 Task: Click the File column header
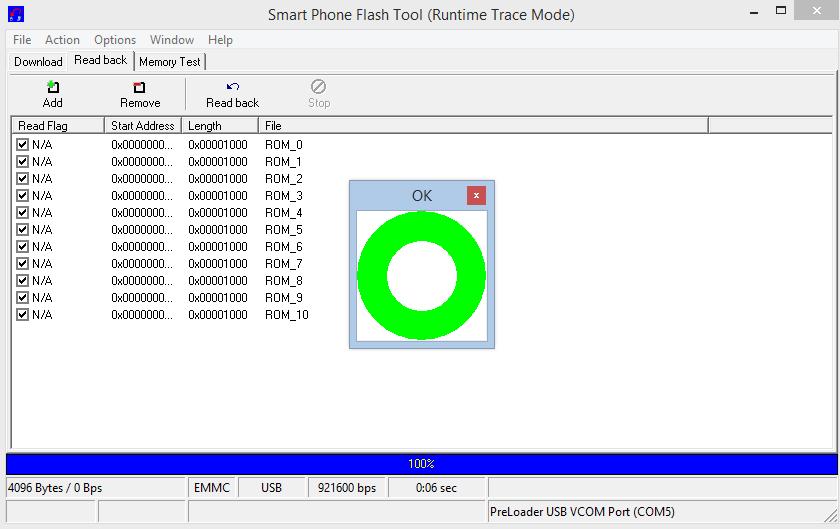(x=483, y=125)
